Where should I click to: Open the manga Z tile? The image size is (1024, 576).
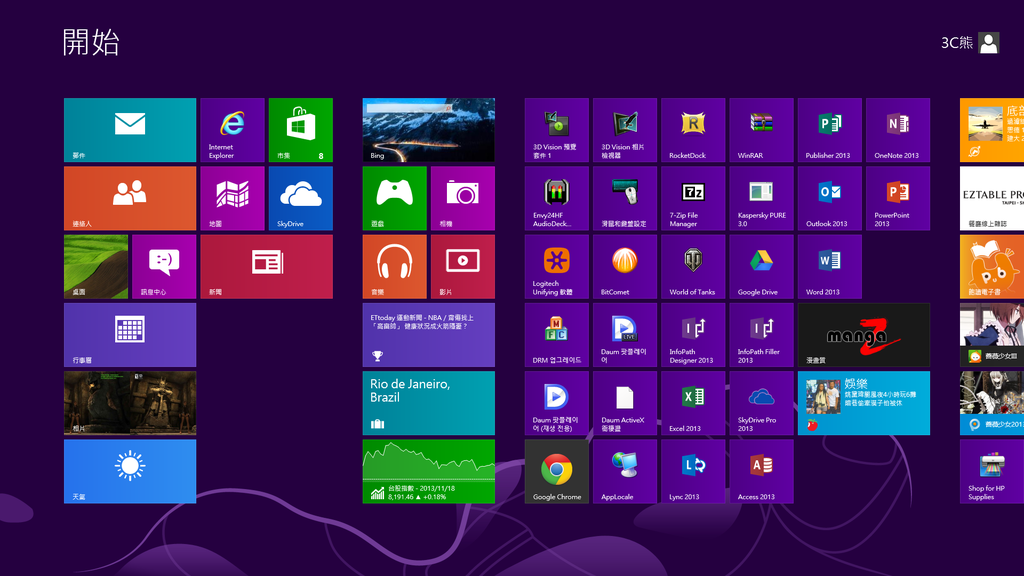863,335
